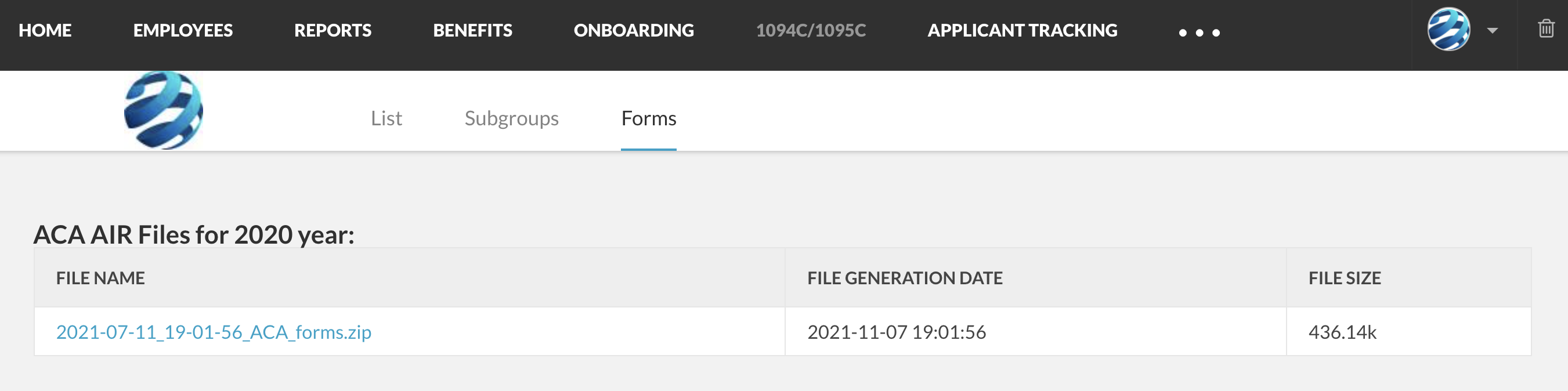Screen dimensions: 1568x391
Task: Go to the HOME menu
Action: [45, 30]
